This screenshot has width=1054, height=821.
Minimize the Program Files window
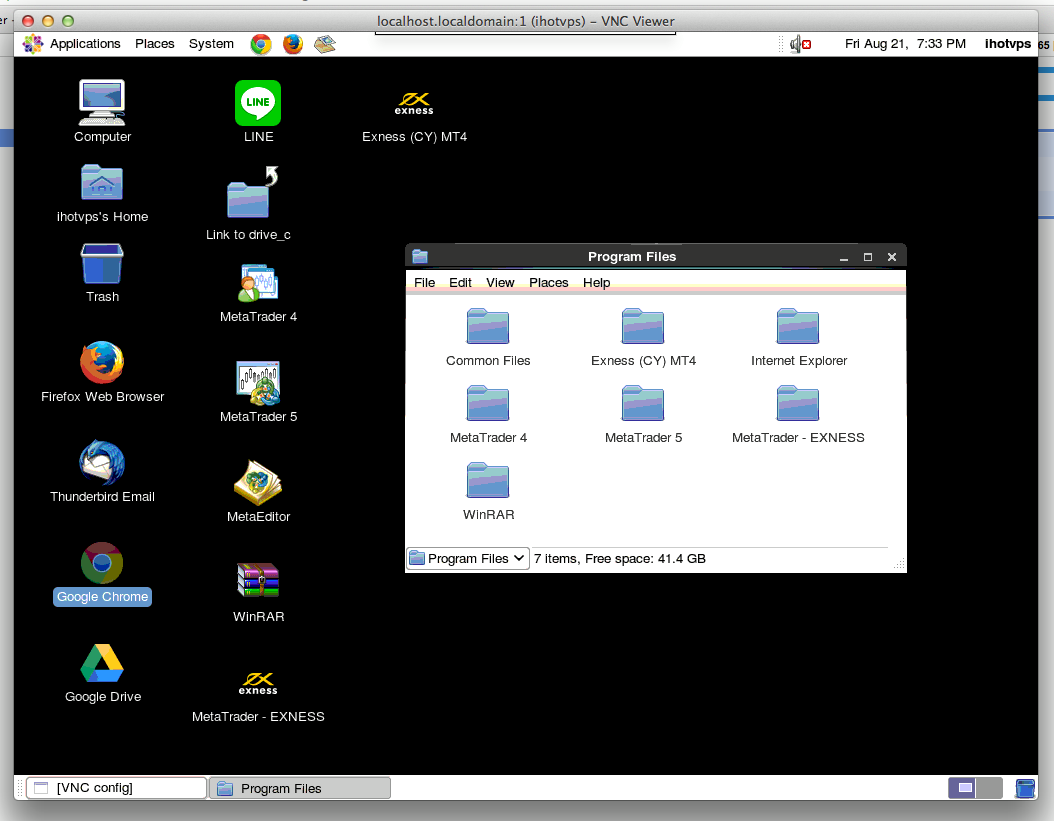(x=844, y=258)
